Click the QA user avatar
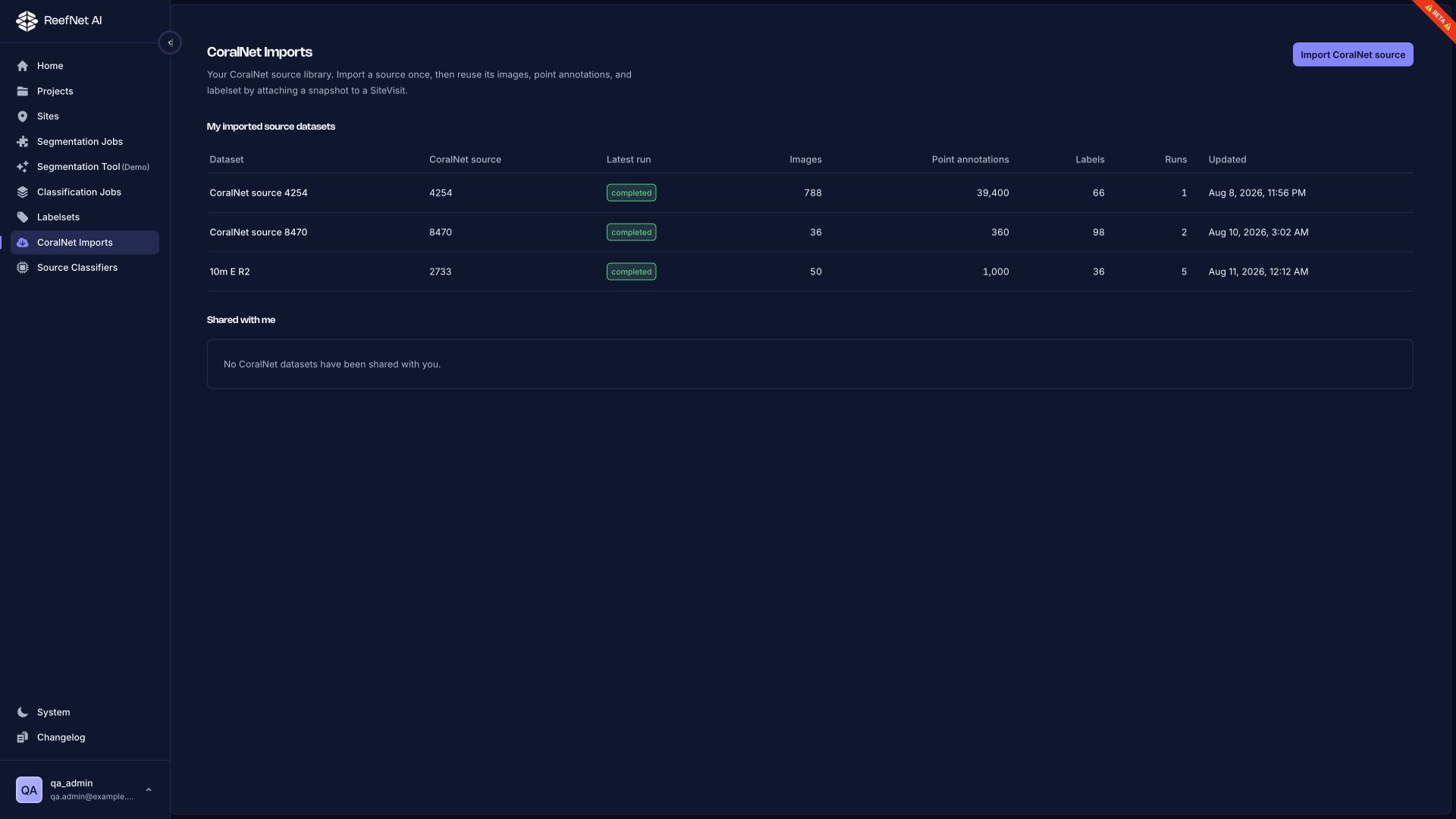1456x819 pixels. [x=29, y=789]
